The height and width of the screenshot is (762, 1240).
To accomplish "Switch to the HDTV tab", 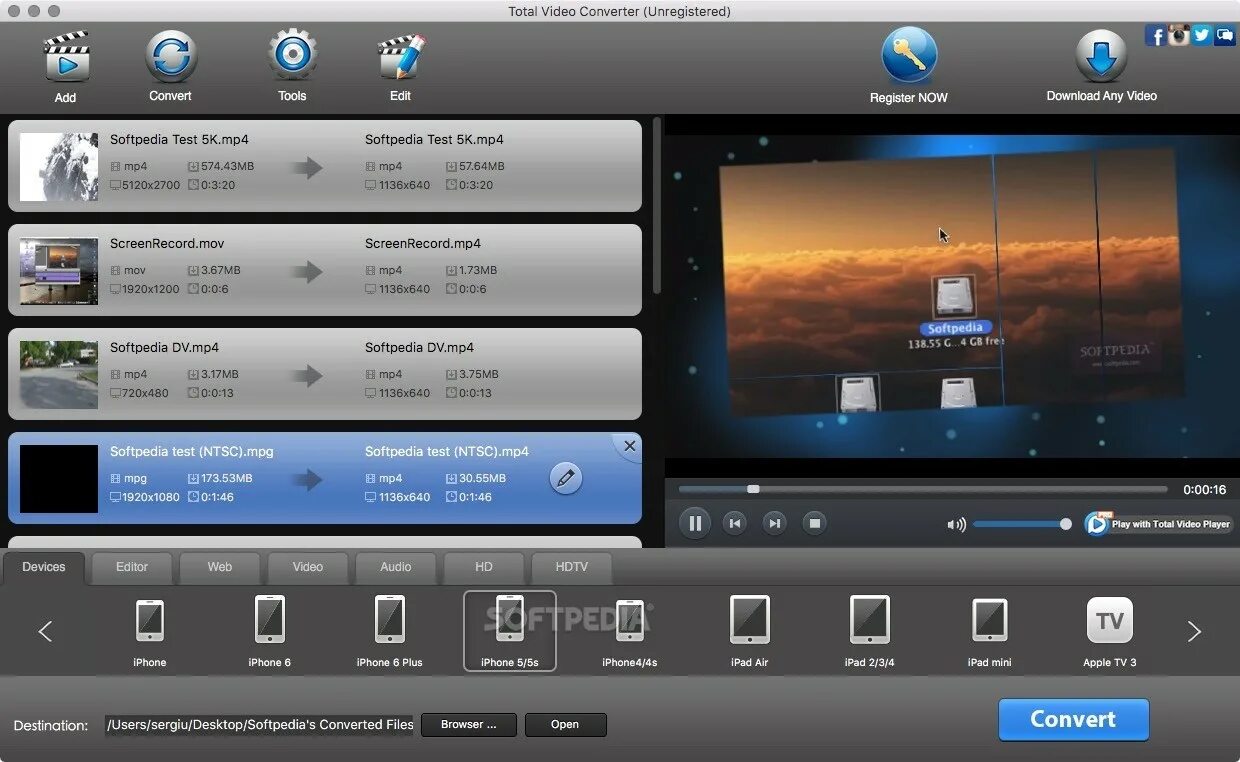I will [572, 567].
